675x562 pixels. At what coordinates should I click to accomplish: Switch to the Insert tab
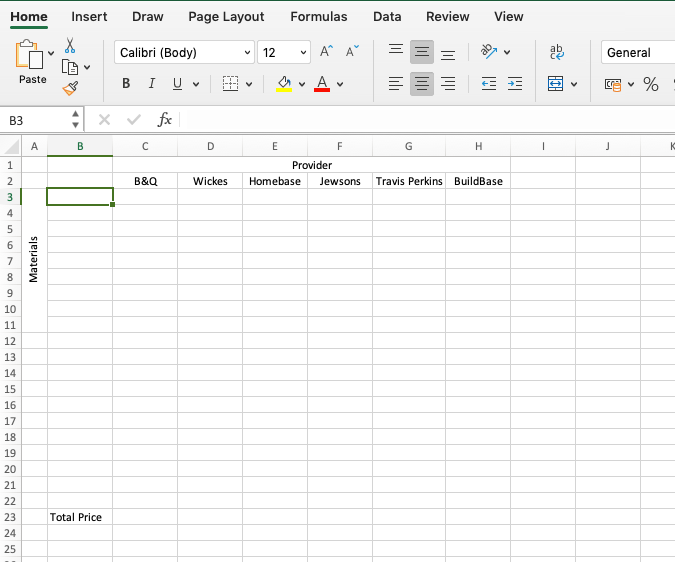click(x=89, y=16)
